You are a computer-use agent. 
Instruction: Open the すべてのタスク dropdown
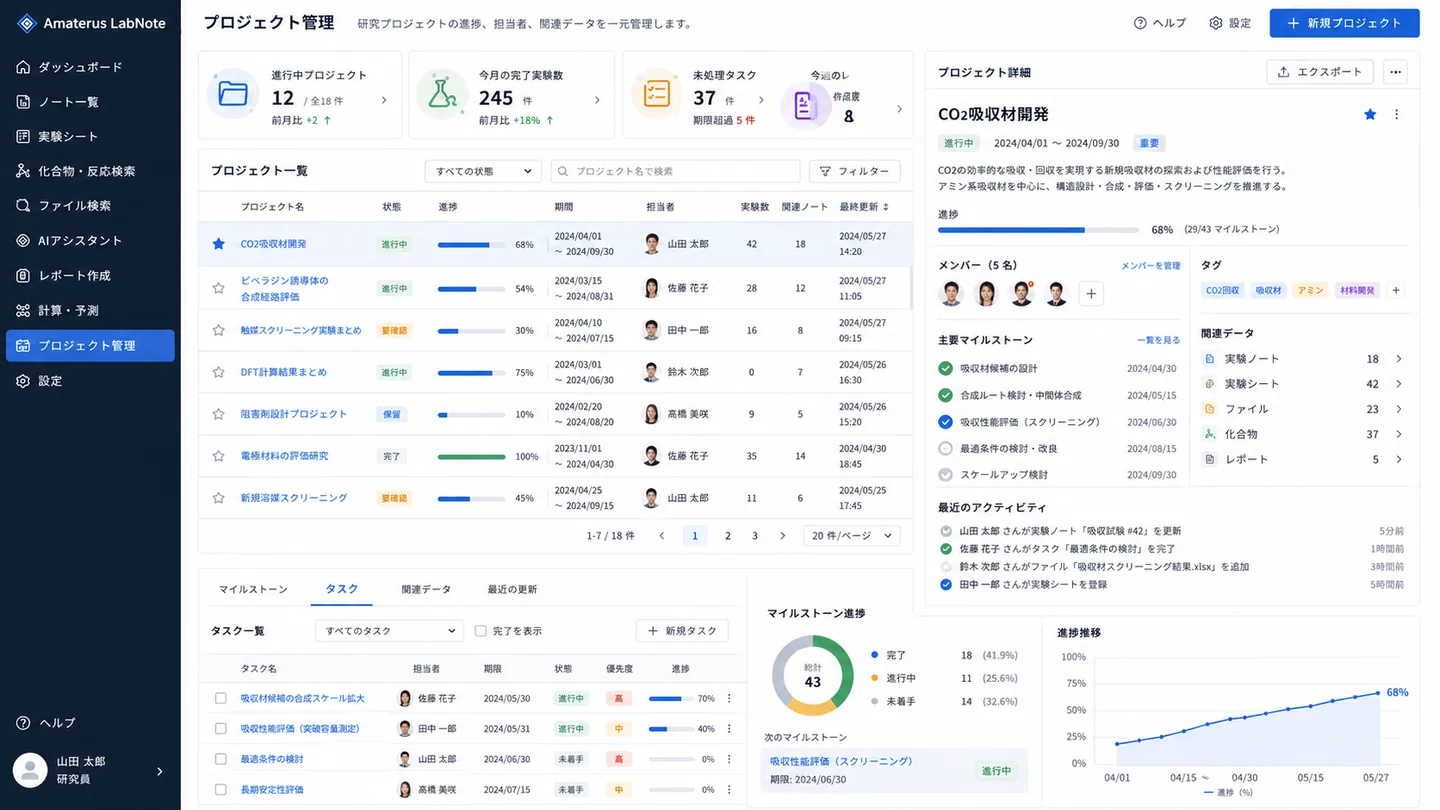pyautogui.click(x=389, y=631)
